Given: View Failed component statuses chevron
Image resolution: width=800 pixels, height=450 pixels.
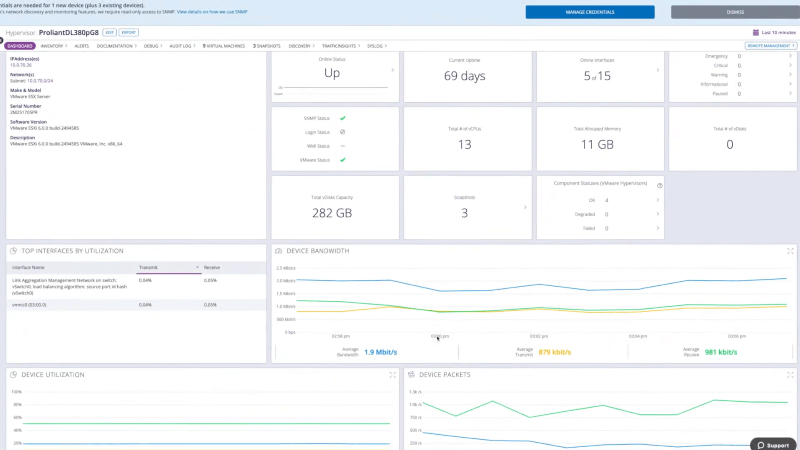Looking at the screenshot, I should 658,228.
